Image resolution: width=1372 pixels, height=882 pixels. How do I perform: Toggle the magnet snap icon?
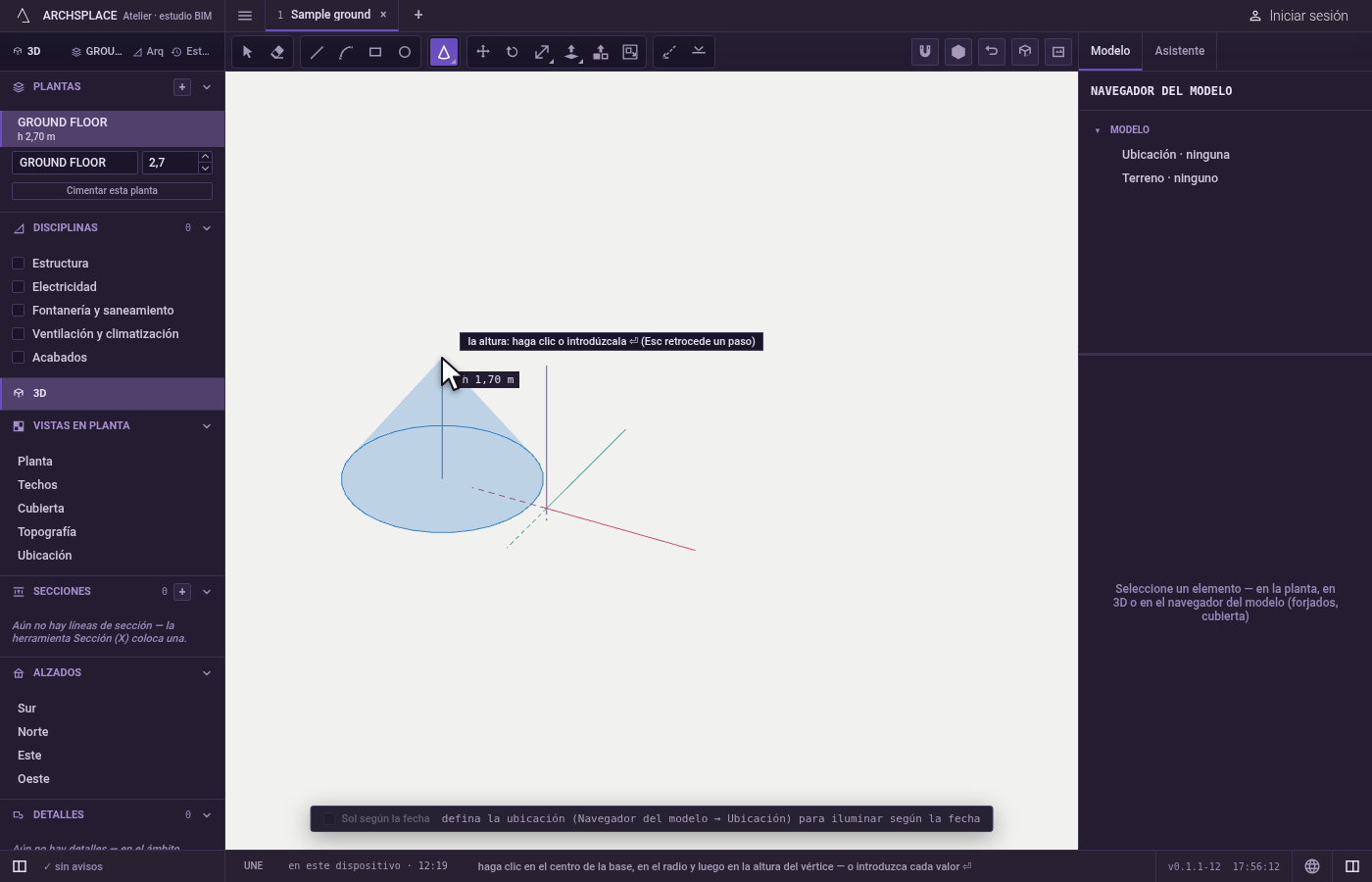[925, 52]
